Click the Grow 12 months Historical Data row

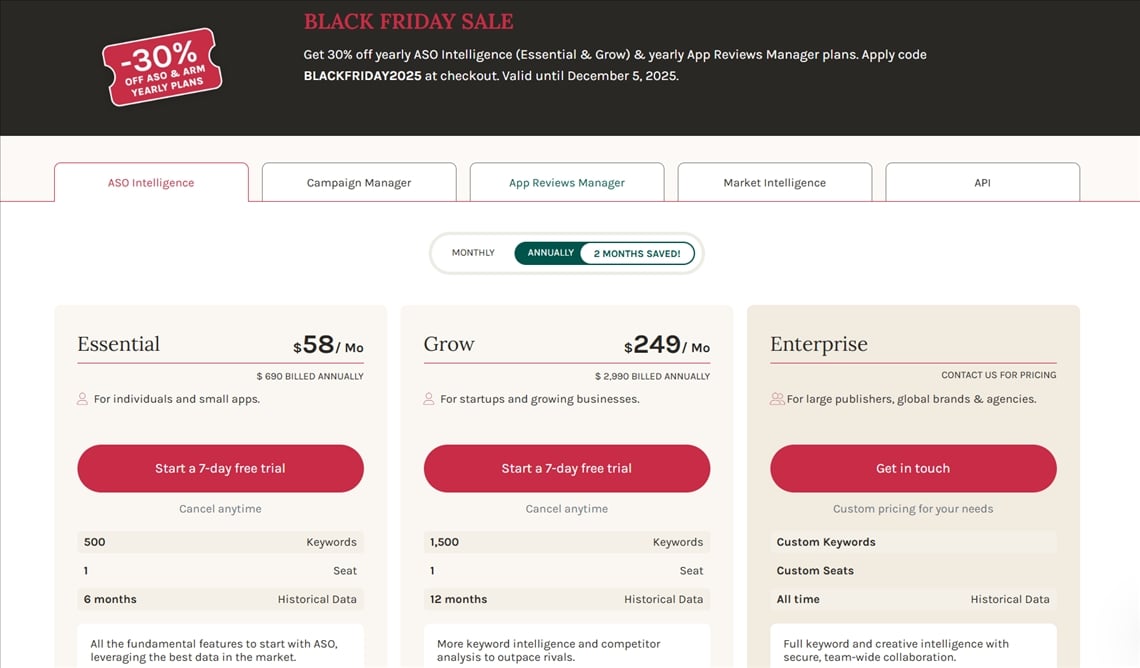[567, 599]
